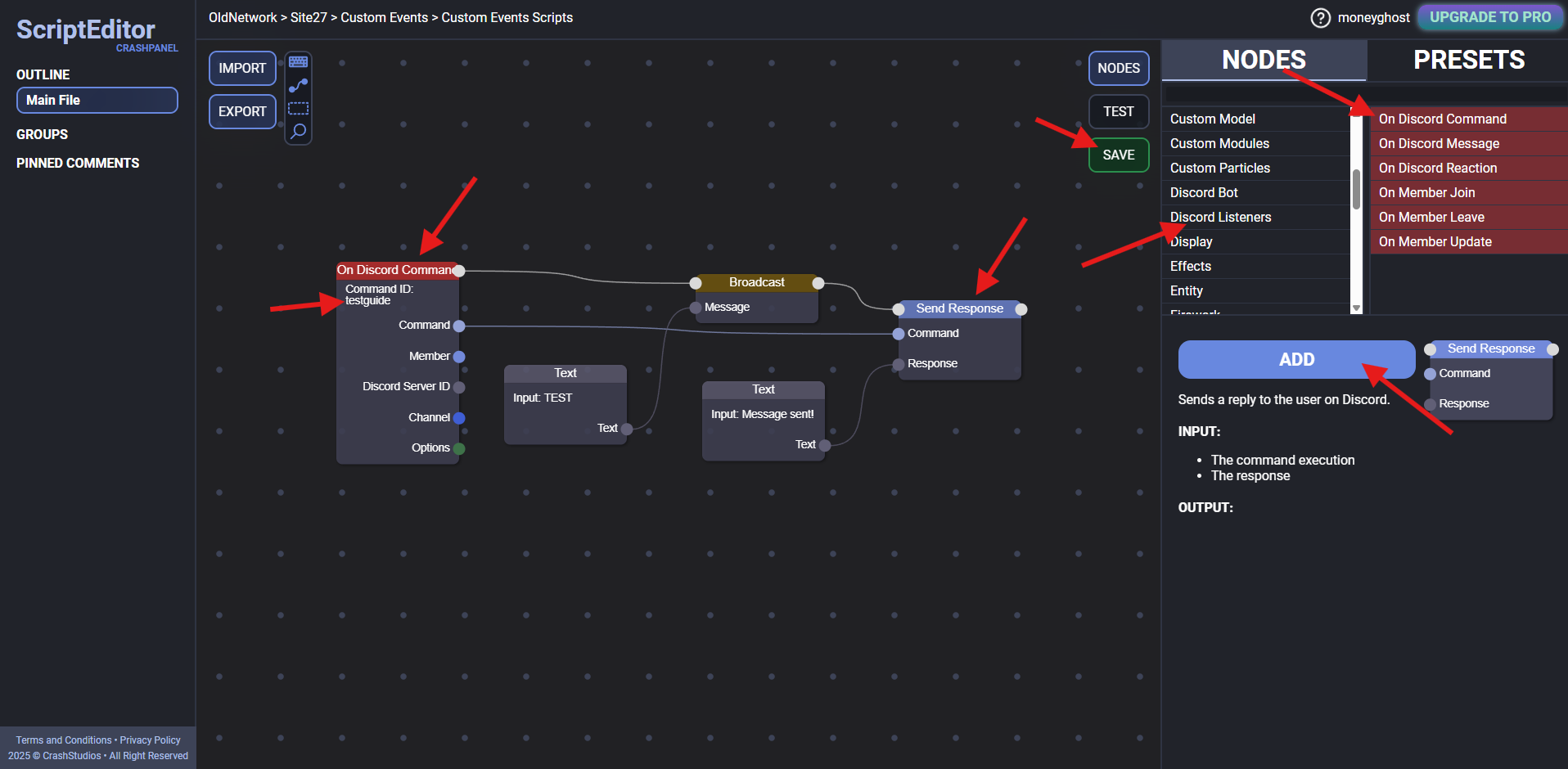This screenshot has width=1568, height=769.
Task: Click the green Options output port
Action: (x=459, y=448)
